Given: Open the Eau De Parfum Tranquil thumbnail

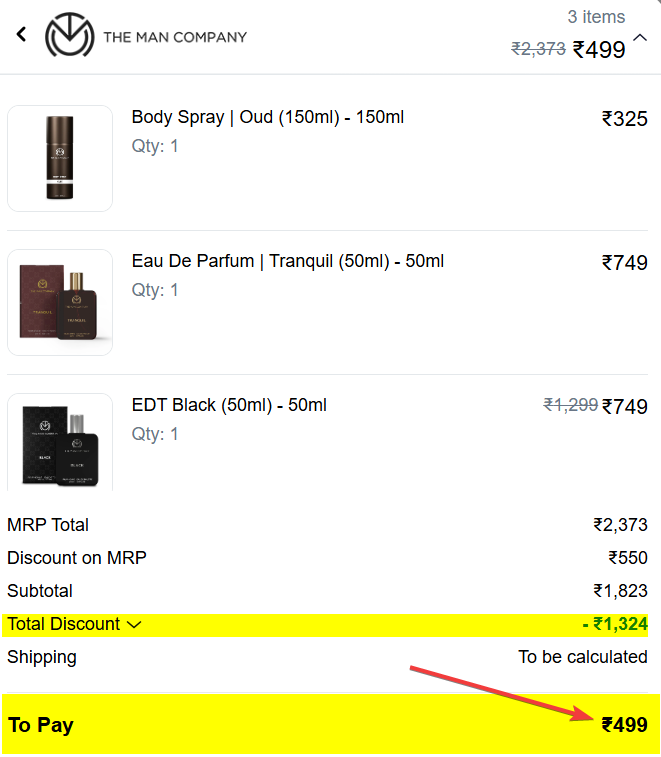Looking at the screenshot, I should 60,302.
